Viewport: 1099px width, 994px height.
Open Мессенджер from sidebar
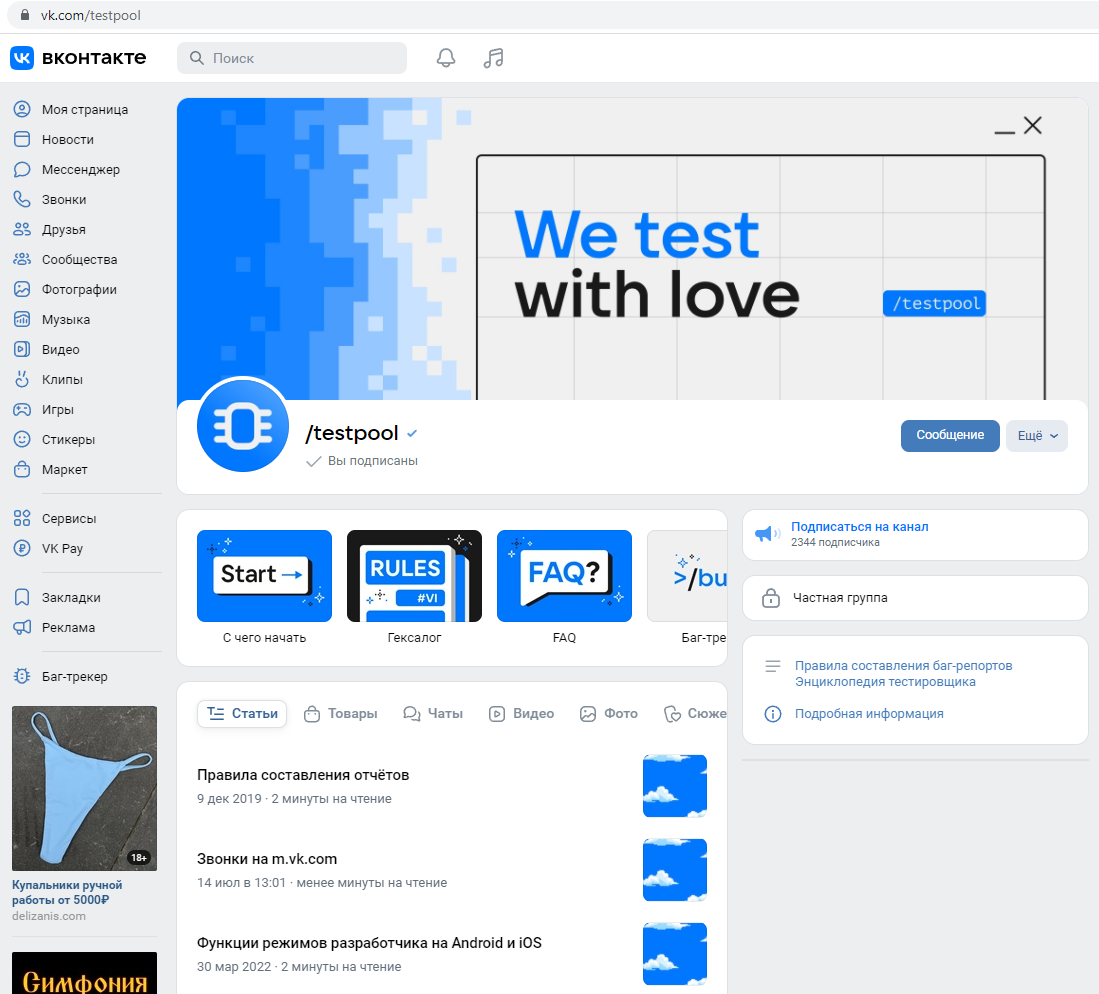tap(80, 170)
